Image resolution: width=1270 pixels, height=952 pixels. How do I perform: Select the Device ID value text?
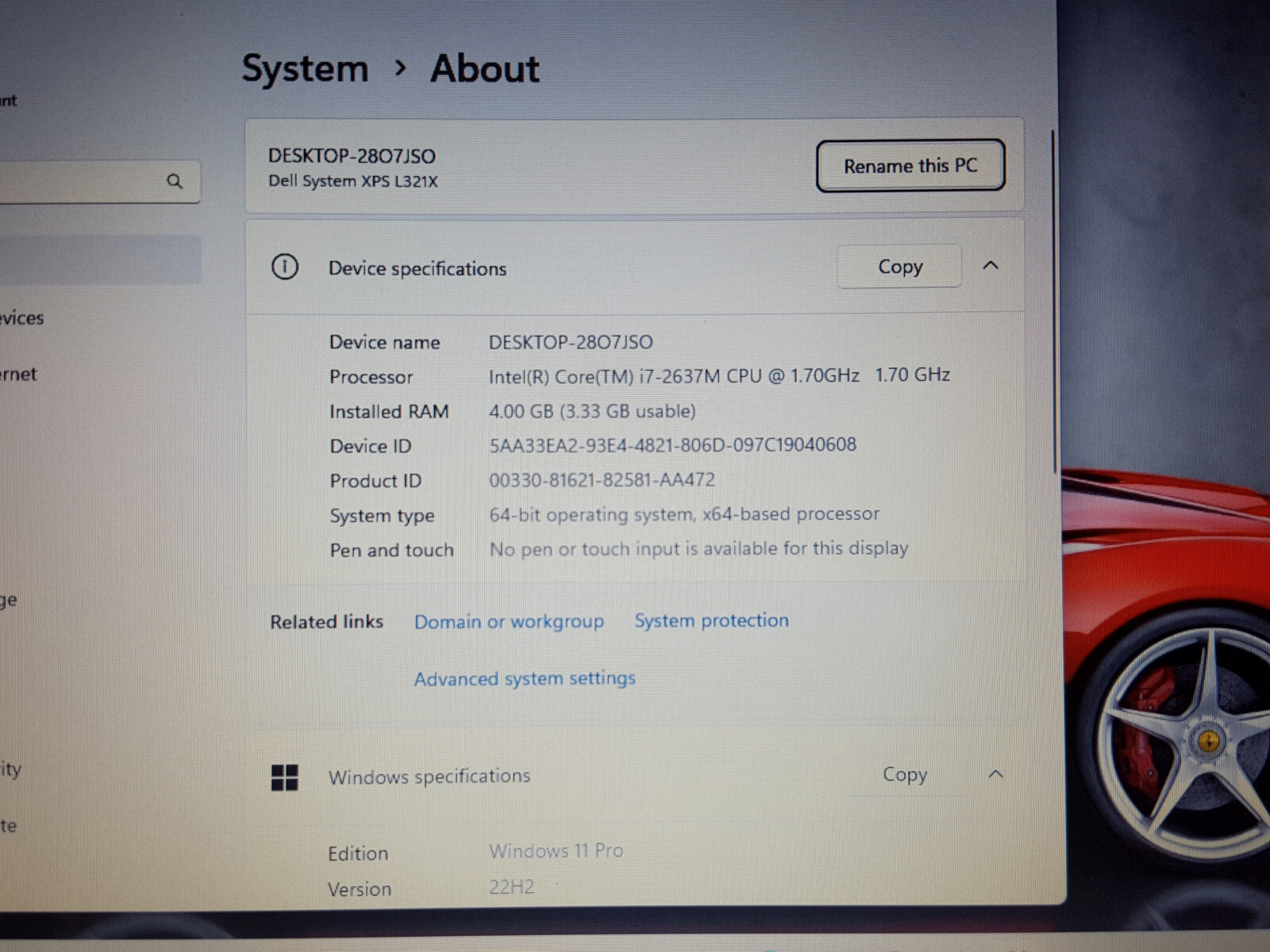point(672,444)
